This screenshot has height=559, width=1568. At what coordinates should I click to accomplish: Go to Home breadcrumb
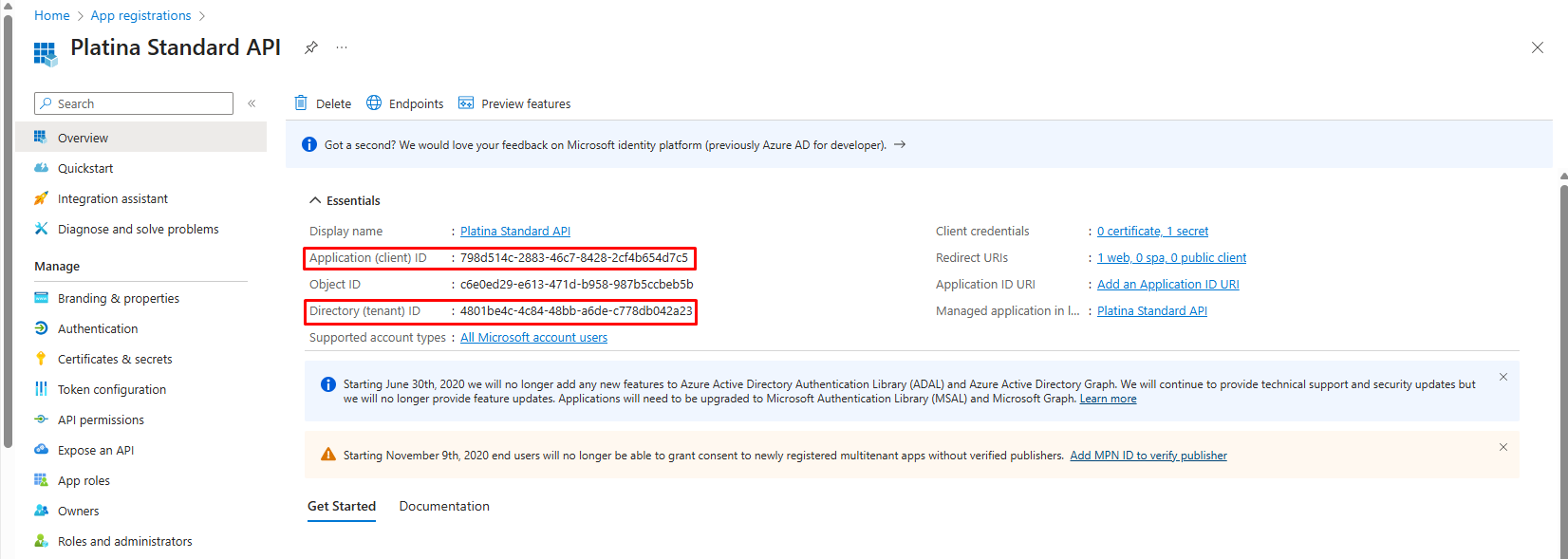click(52, 15)
